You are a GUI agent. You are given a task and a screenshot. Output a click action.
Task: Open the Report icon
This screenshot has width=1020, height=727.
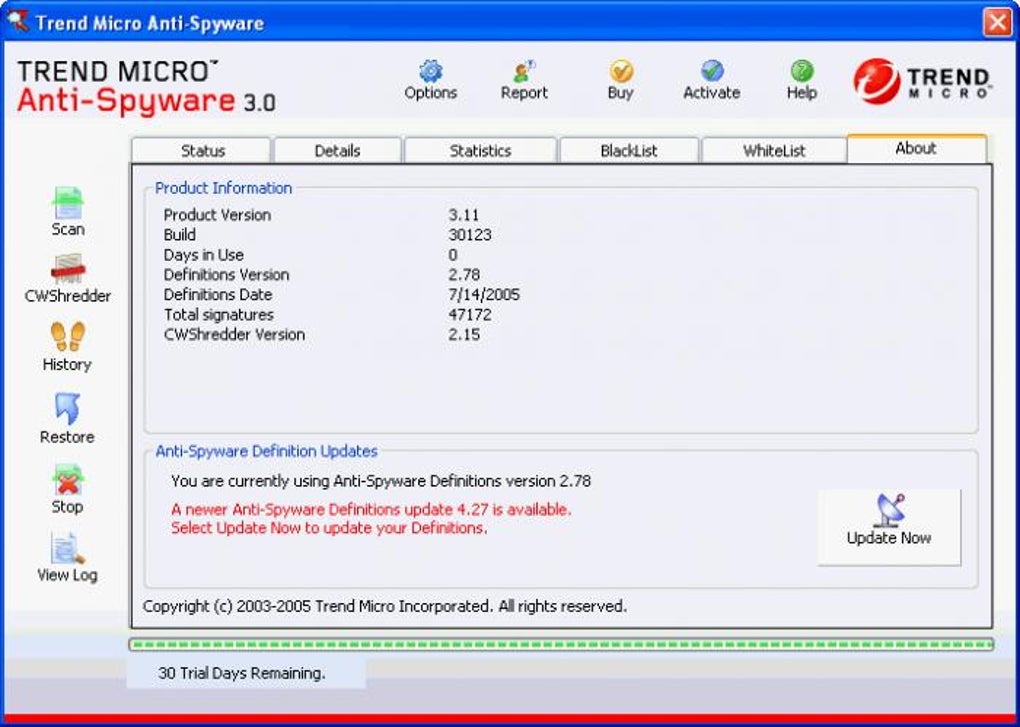coord(524,71)
